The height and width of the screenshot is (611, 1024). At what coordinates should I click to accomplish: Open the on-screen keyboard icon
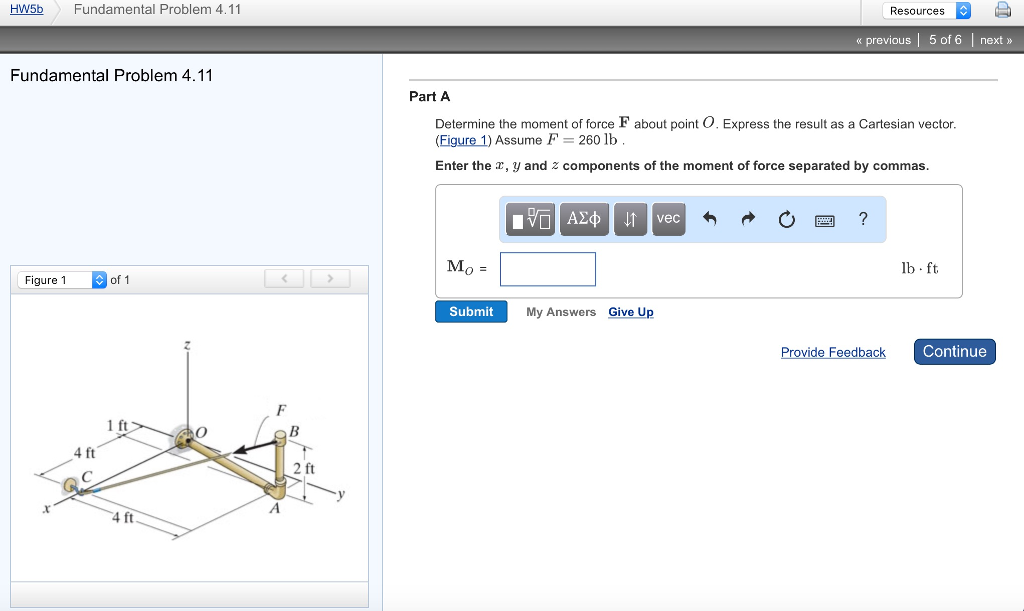825,219
